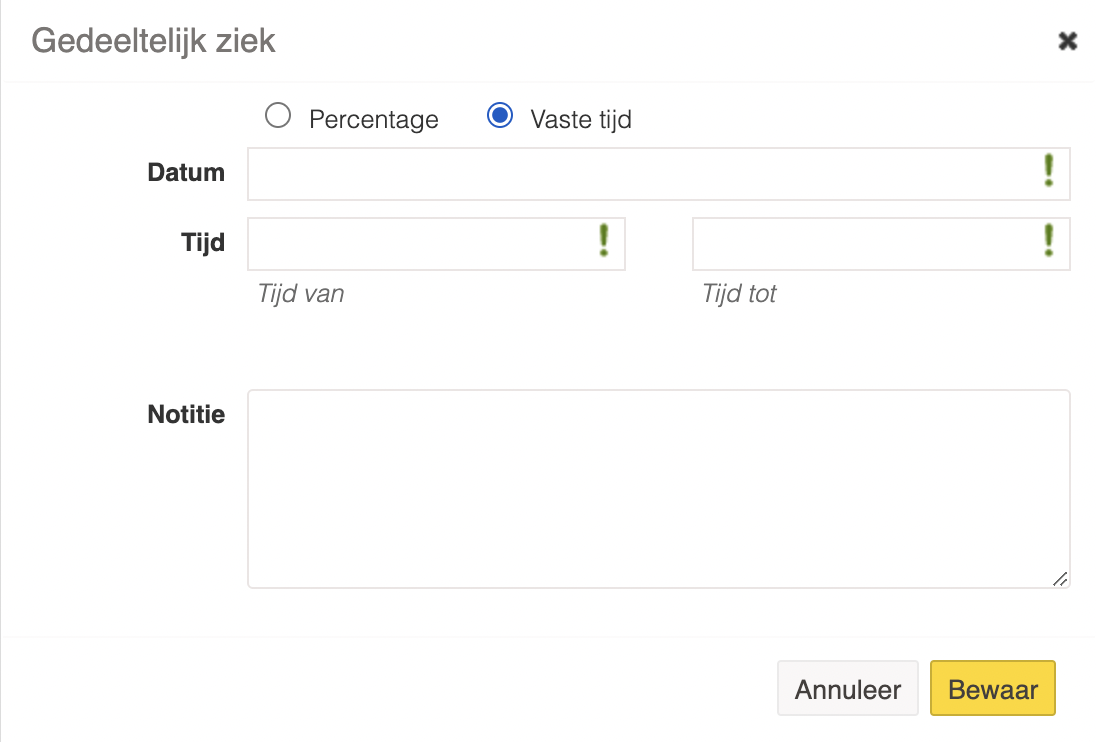Click the exclamation icon in Tijd tot field
The image size is (1096, 742).
tap(1048, 240)
